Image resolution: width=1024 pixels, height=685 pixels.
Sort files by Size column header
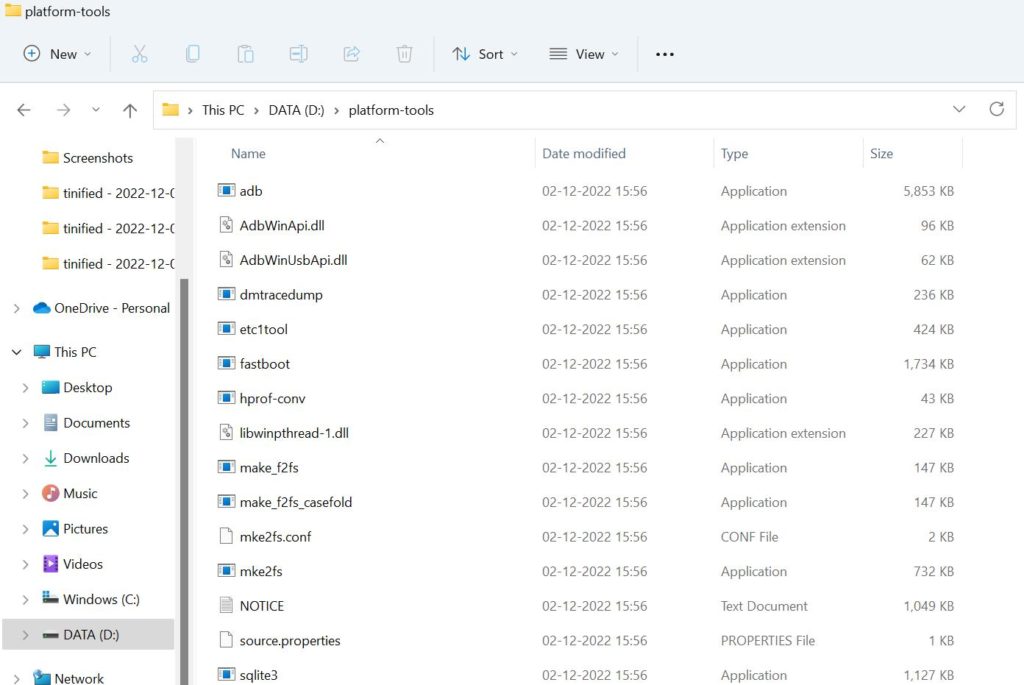[x=881, y=154]
